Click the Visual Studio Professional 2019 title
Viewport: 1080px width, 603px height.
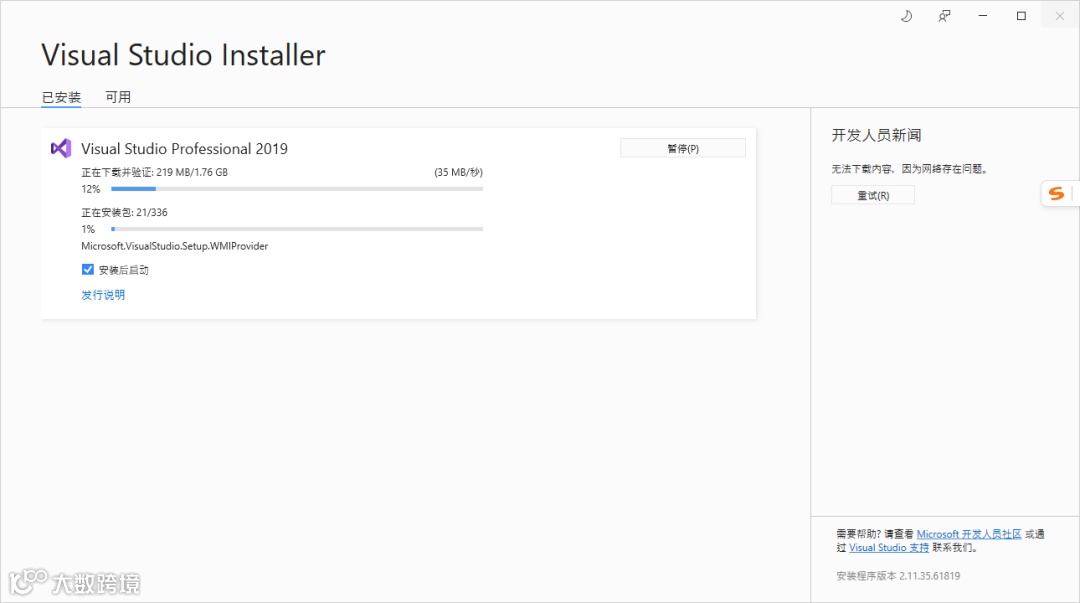[185, 149]
